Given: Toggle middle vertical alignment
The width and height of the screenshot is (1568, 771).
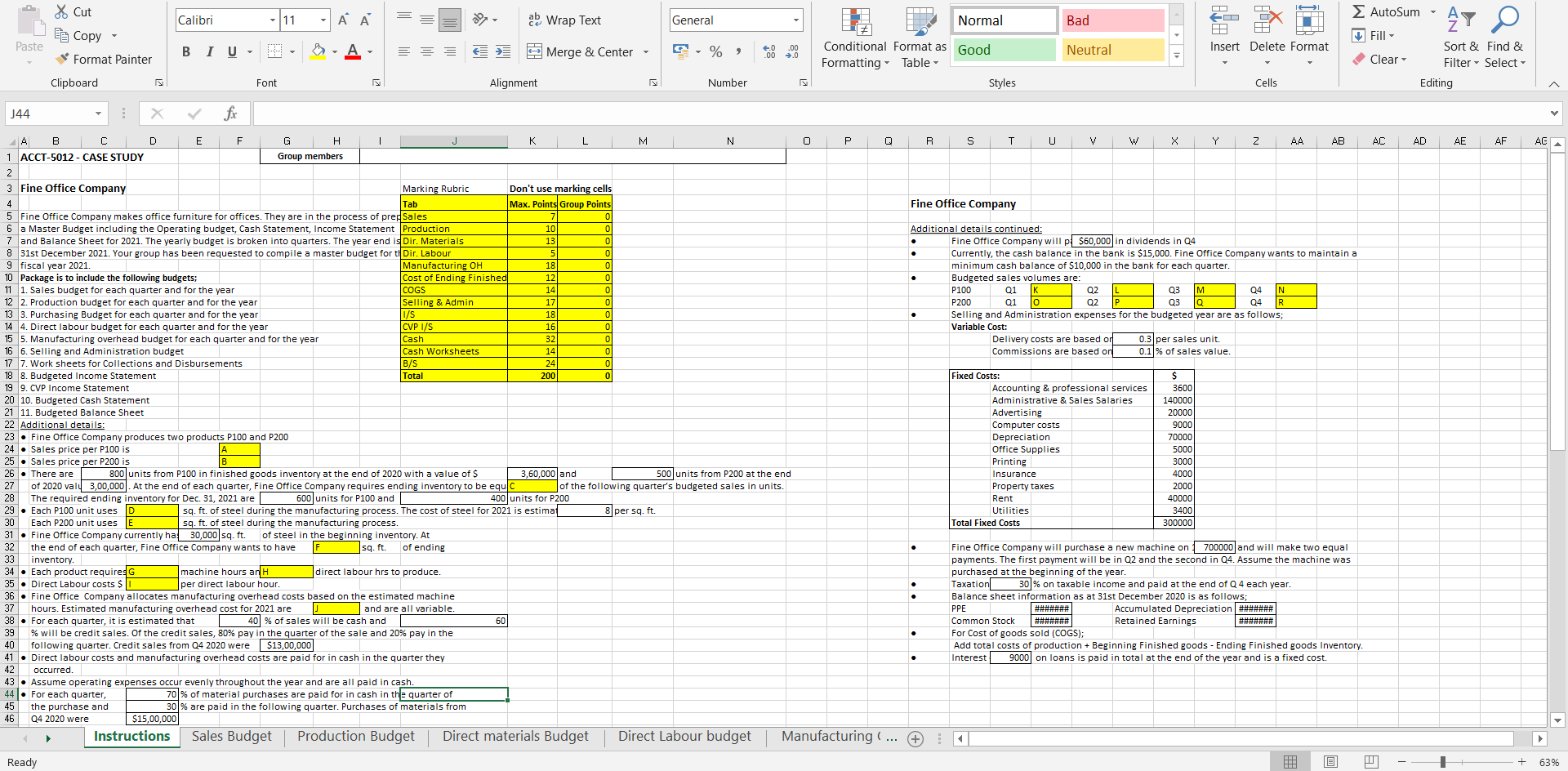Looking at the screenshot, I should pyautogui.click(x=427, y=20).
